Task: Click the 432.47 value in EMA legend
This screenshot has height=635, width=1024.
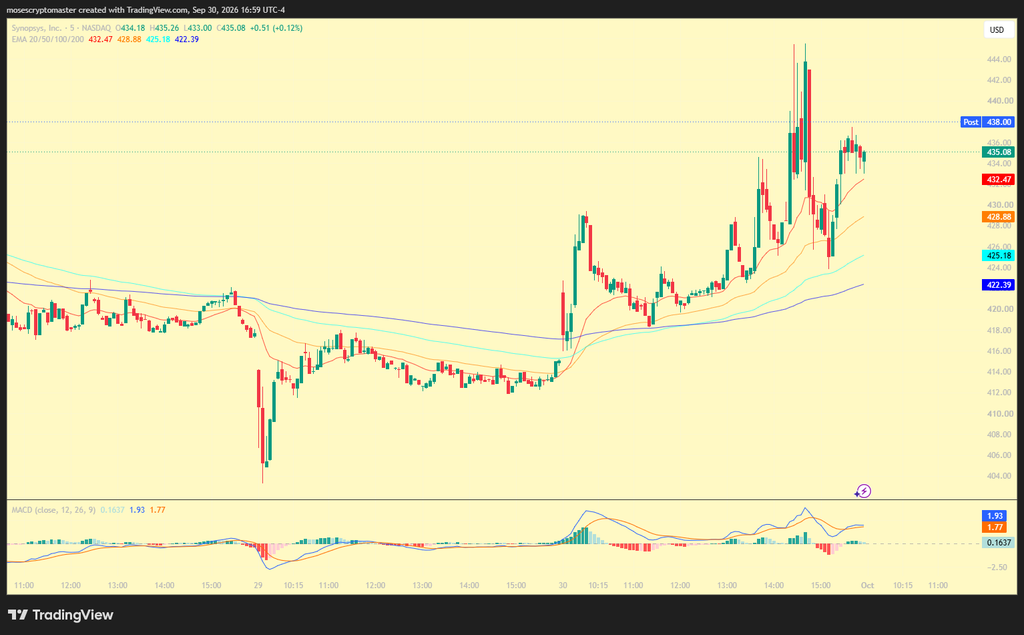Action: [101, 39]
